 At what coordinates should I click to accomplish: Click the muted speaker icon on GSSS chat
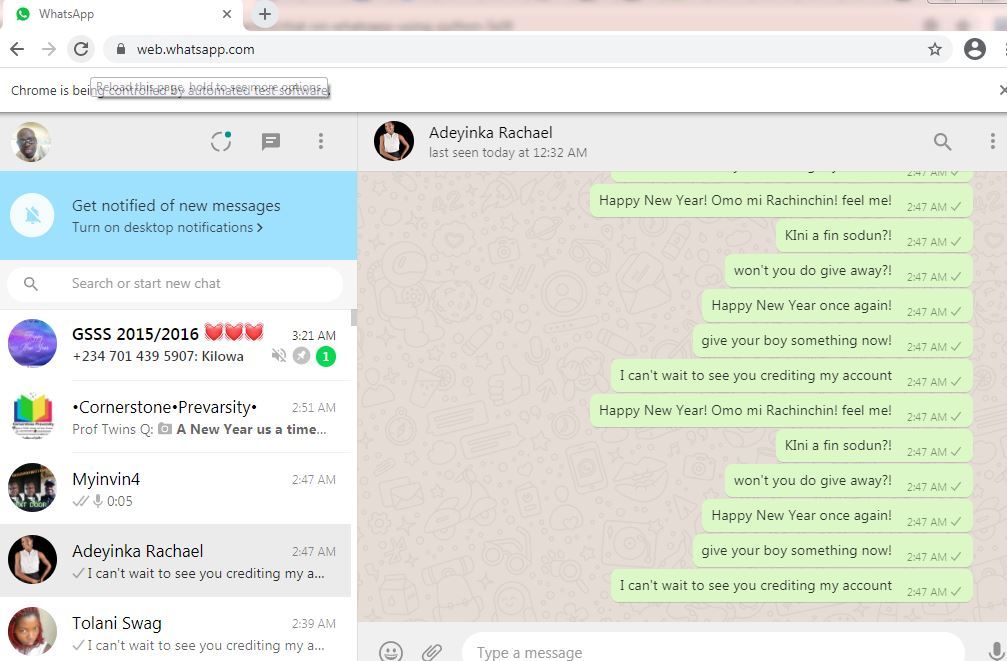(279, 355)
